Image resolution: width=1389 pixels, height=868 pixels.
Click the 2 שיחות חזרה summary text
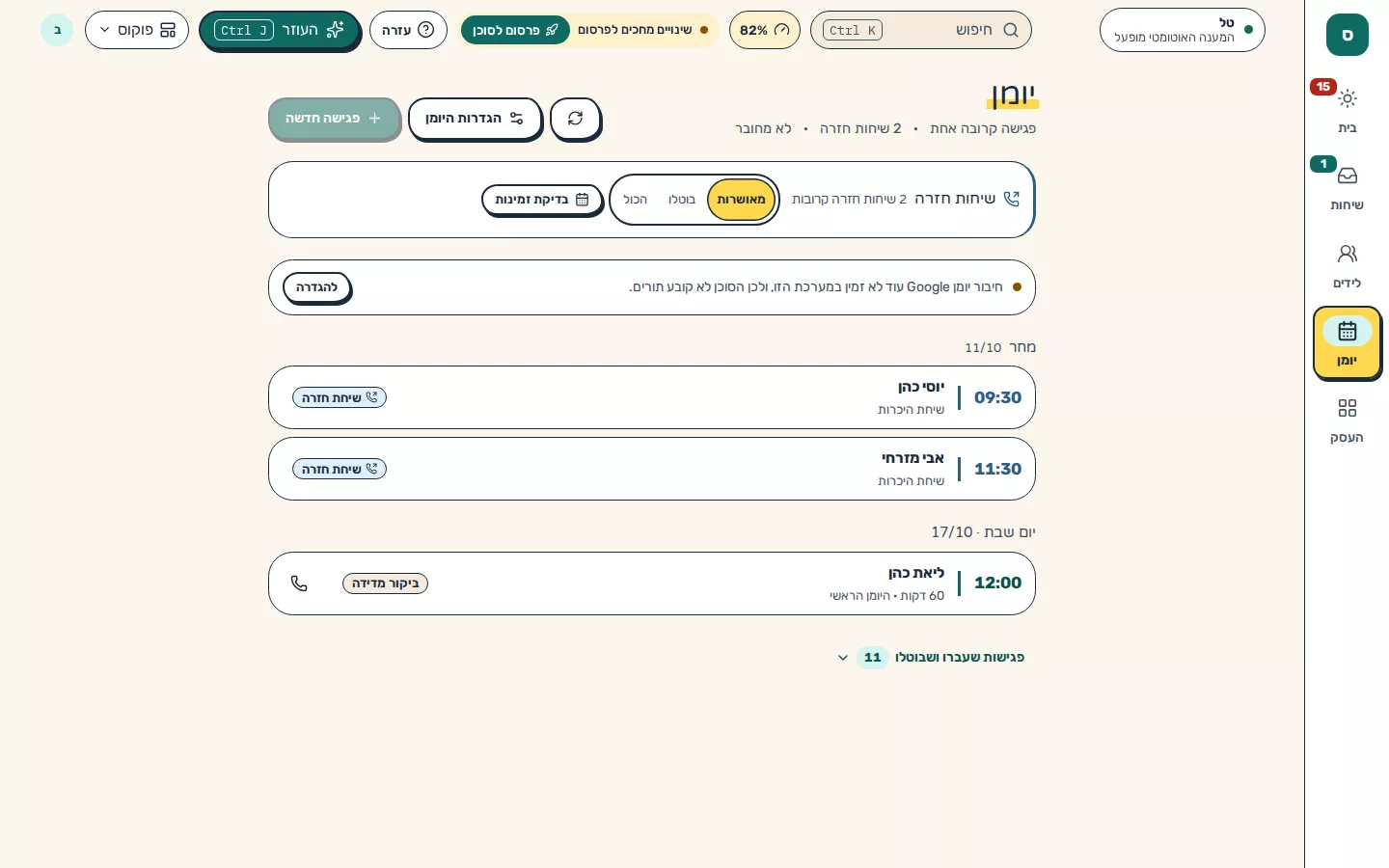860,128
